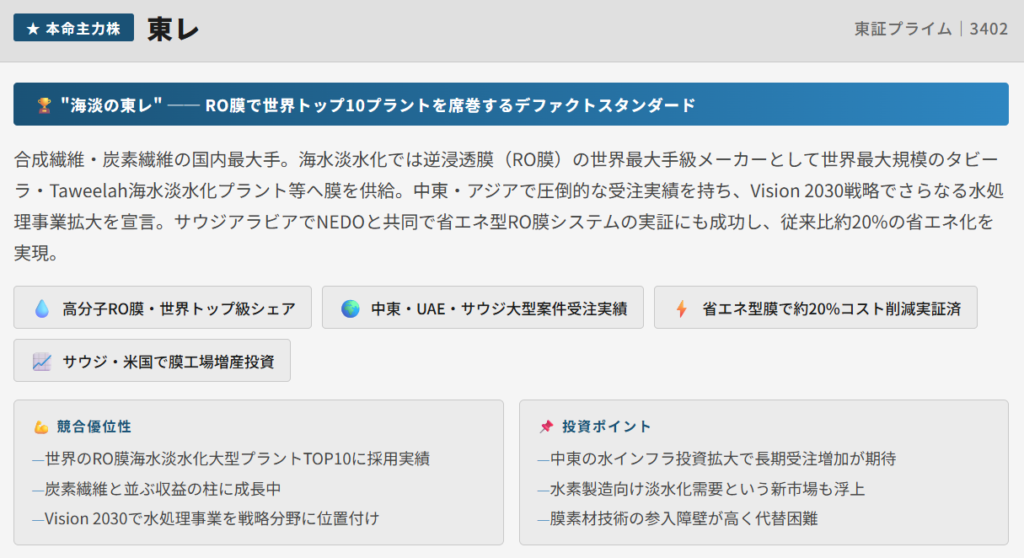Click the blue "海淡の東レ" headline banner
1024x558 pixels.
pos(510,105)
